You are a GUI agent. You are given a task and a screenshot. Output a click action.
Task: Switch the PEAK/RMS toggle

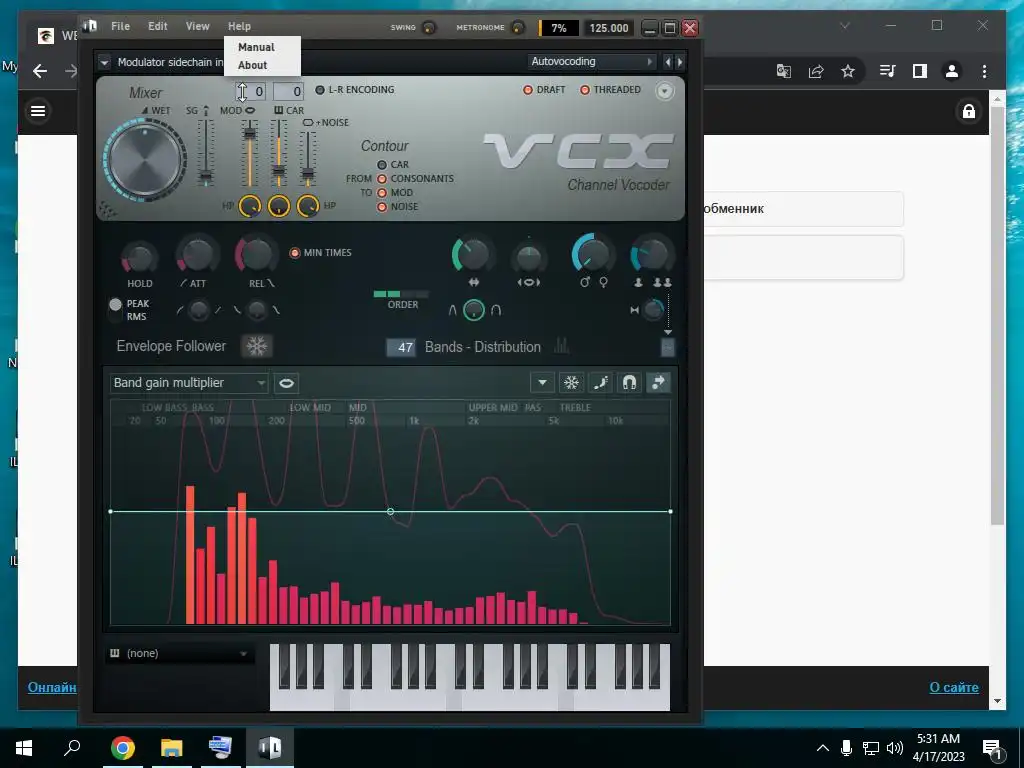tap(116, 310)
